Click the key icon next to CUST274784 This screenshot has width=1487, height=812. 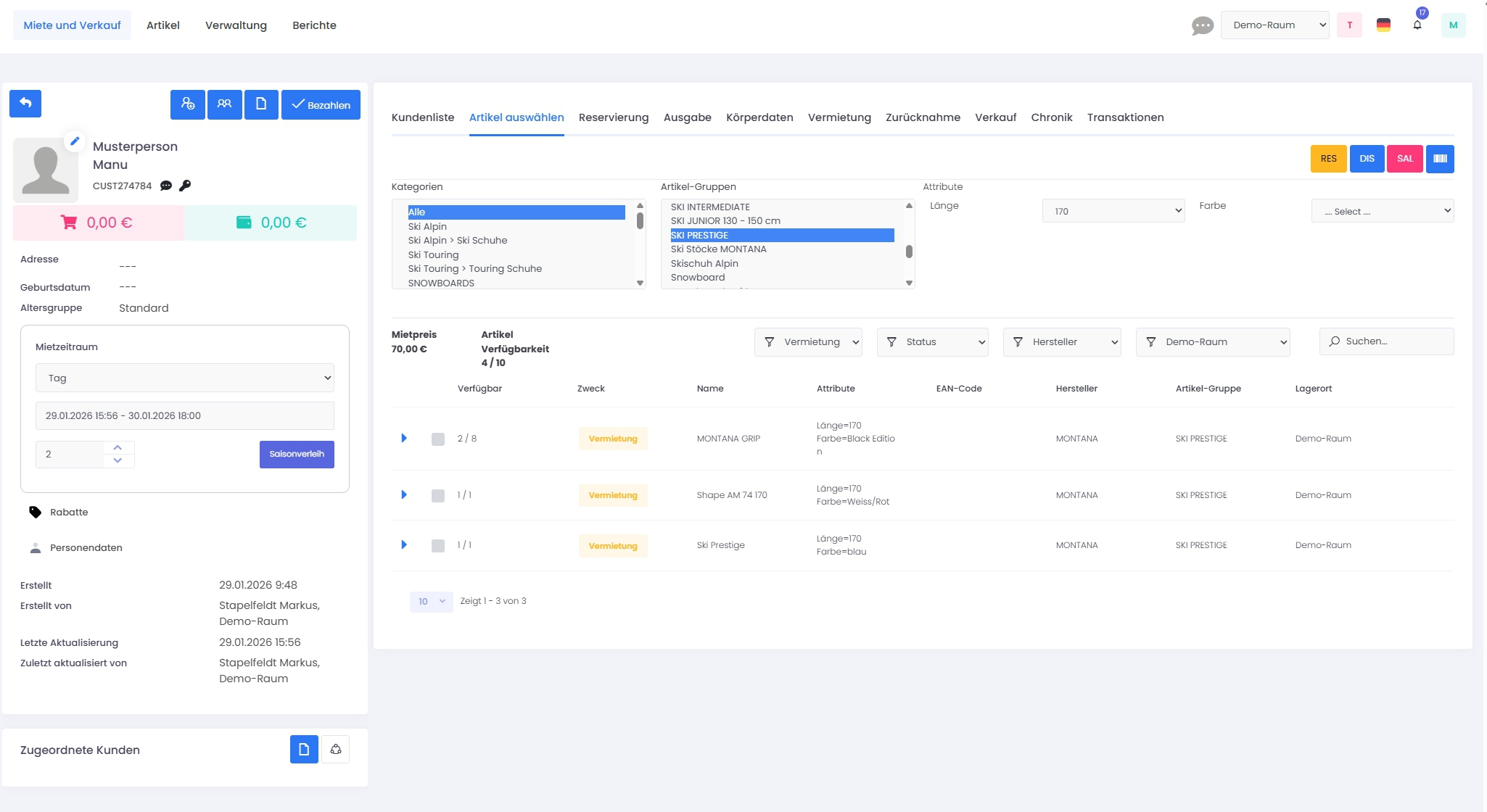pos(185,186)
